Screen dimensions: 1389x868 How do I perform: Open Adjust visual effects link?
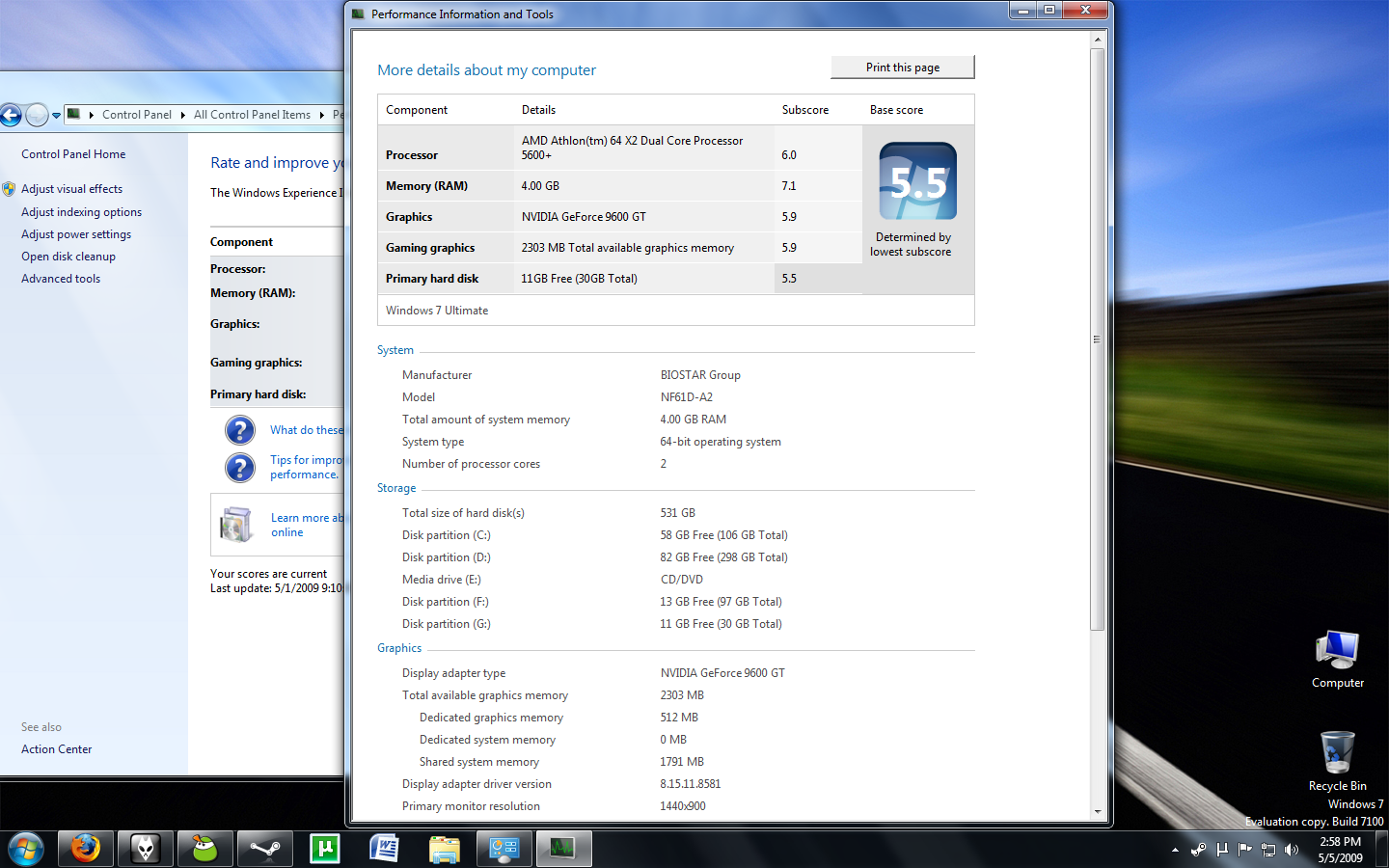tap(71, 189)
